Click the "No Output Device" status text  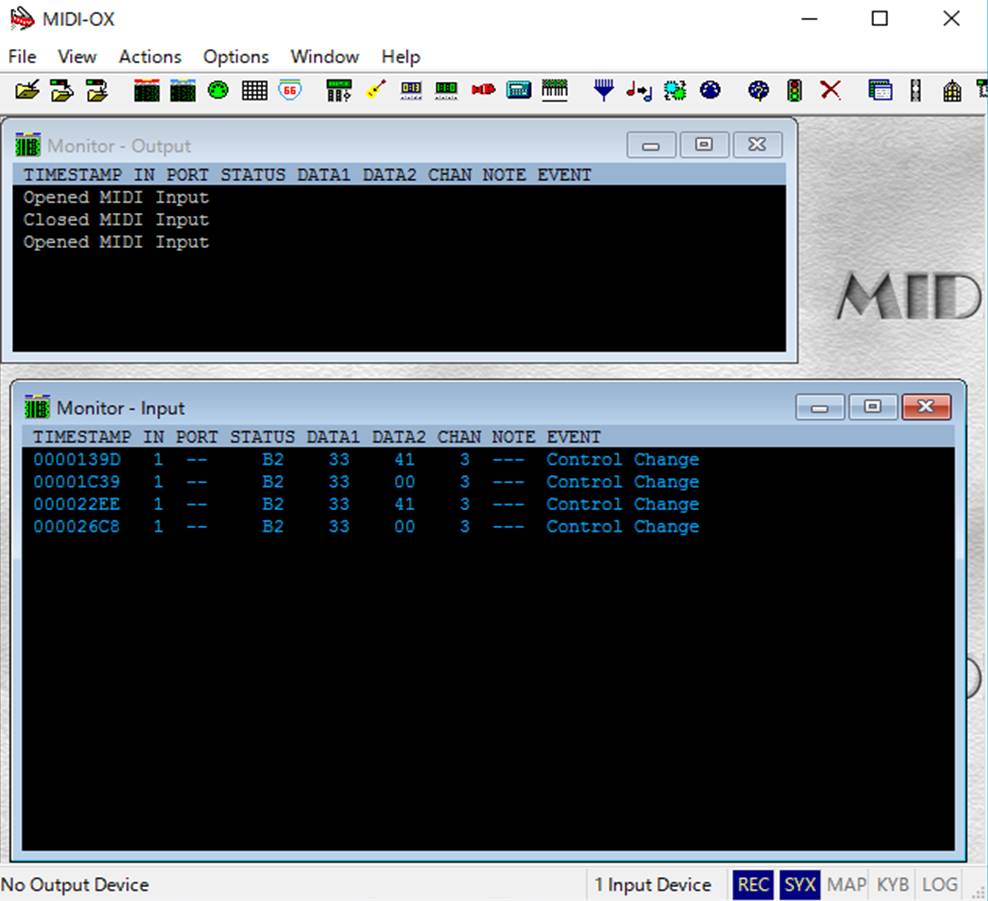click(x=75, y=885)
